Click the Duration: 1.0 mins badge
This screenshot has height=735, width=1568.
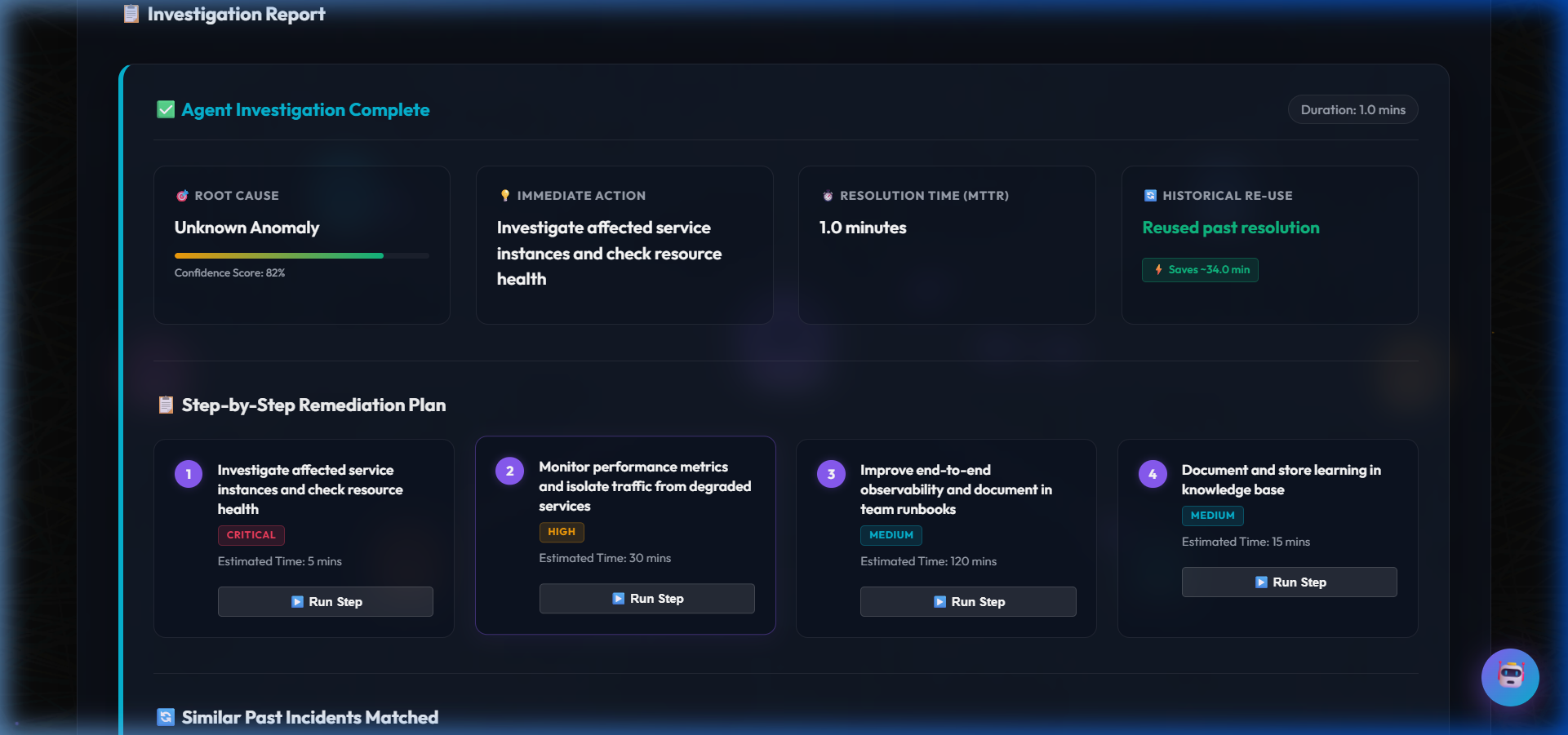tap(1353, 110)
